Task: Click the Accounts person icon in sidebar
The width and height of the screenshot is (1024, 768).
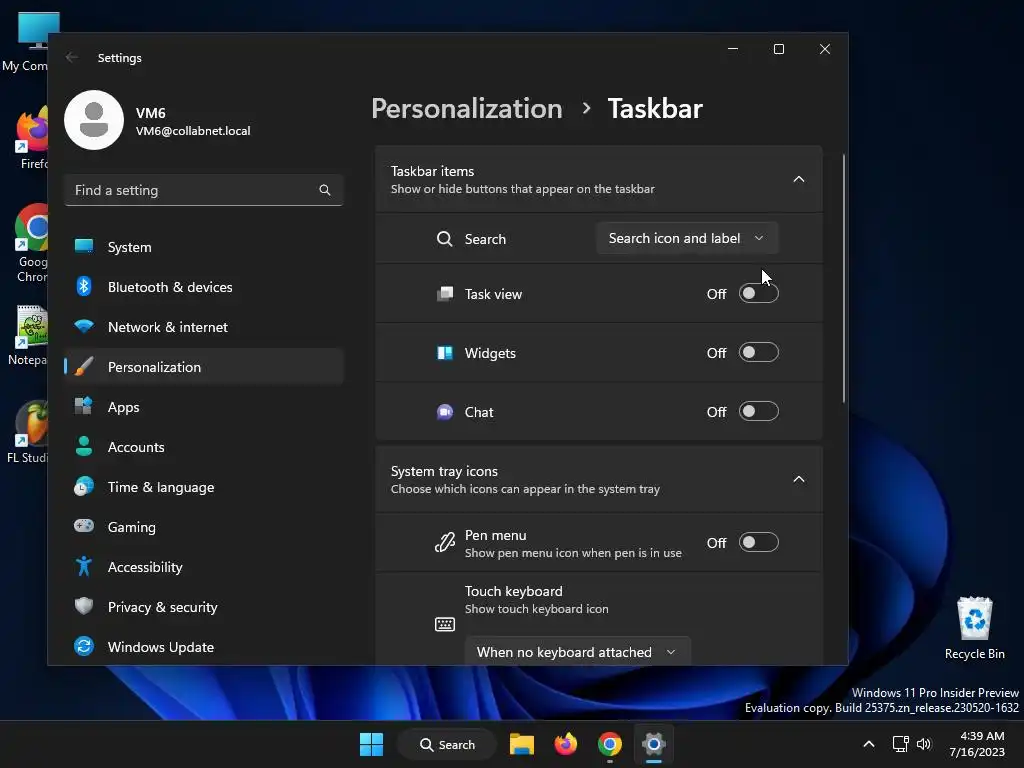Action: tap(84, 446)
